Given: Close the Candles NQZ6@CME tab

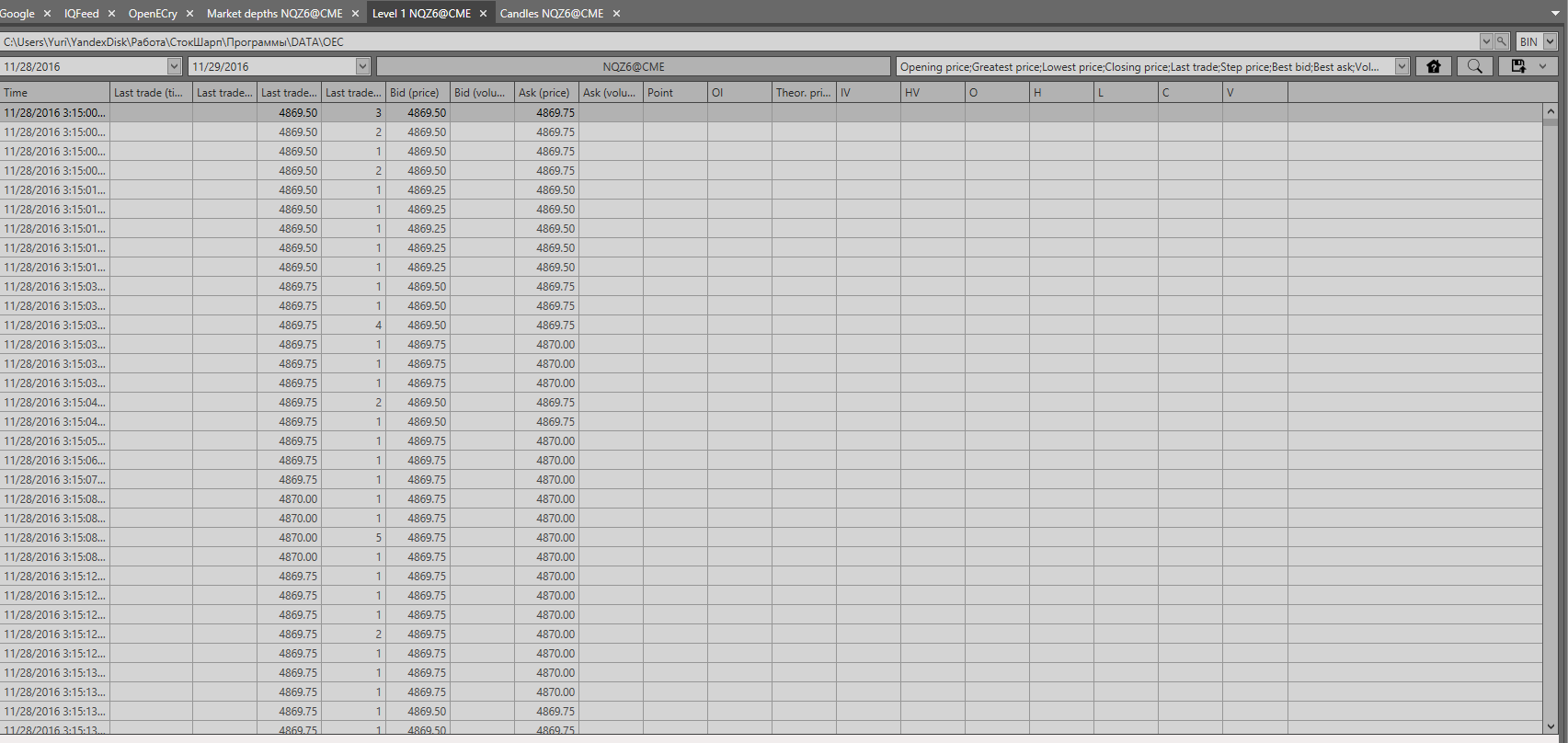Looking at the screenshot, I should pyautogui.click(x=616, y=14).
